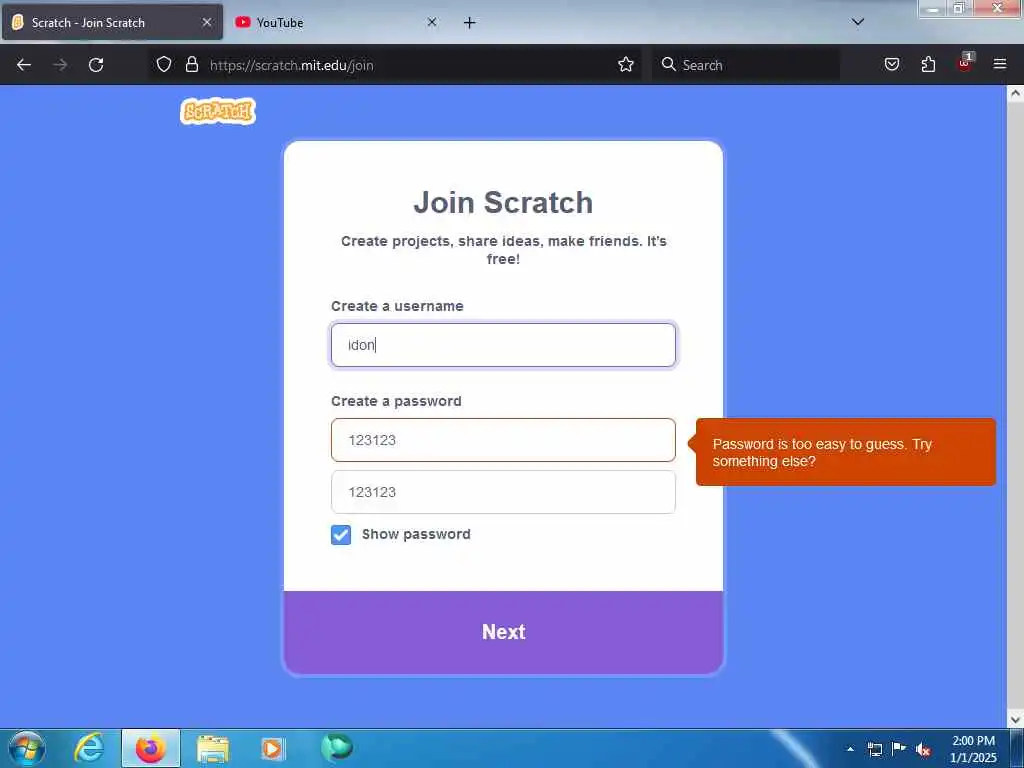Uncheck the Show password checkbox

point(341,535)
